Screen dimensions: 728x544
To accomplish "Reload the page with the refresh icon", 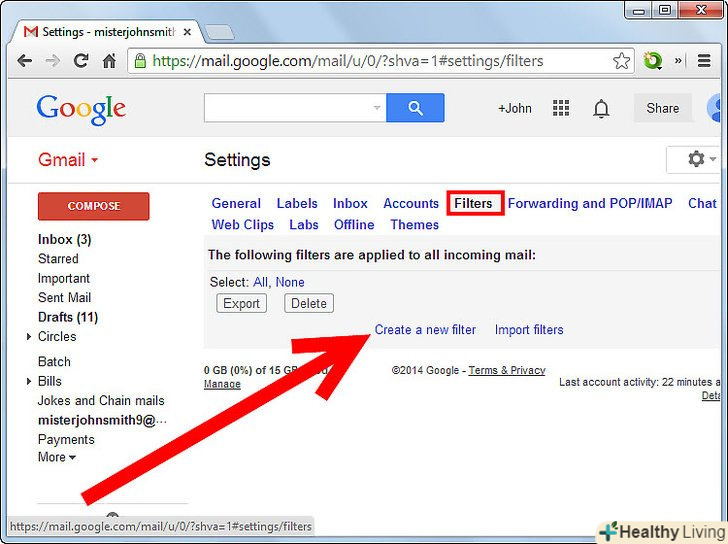I will (x=81, y=61).
